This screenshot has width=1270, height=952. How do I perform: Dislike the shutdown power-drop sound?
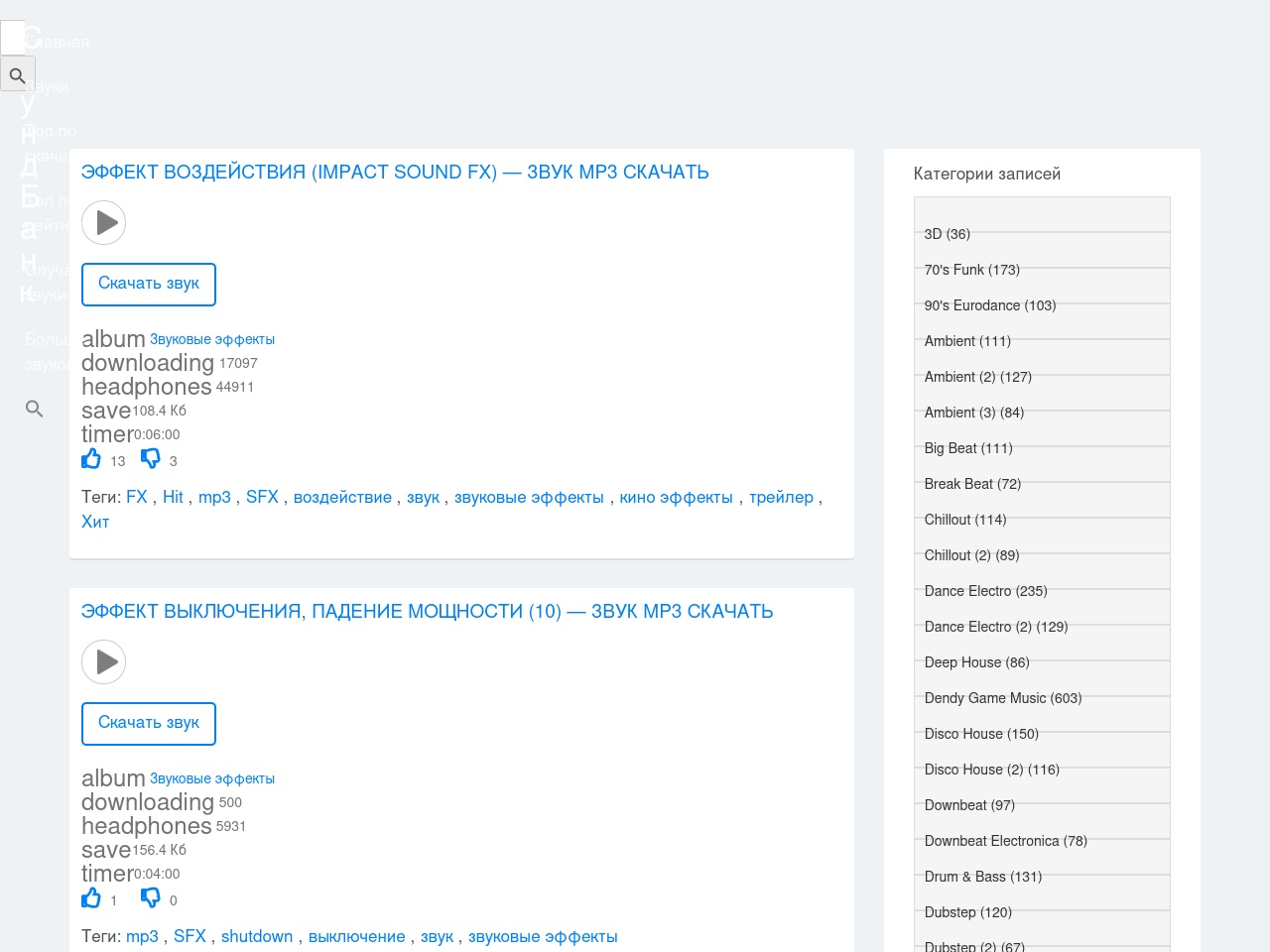(150, 897)
